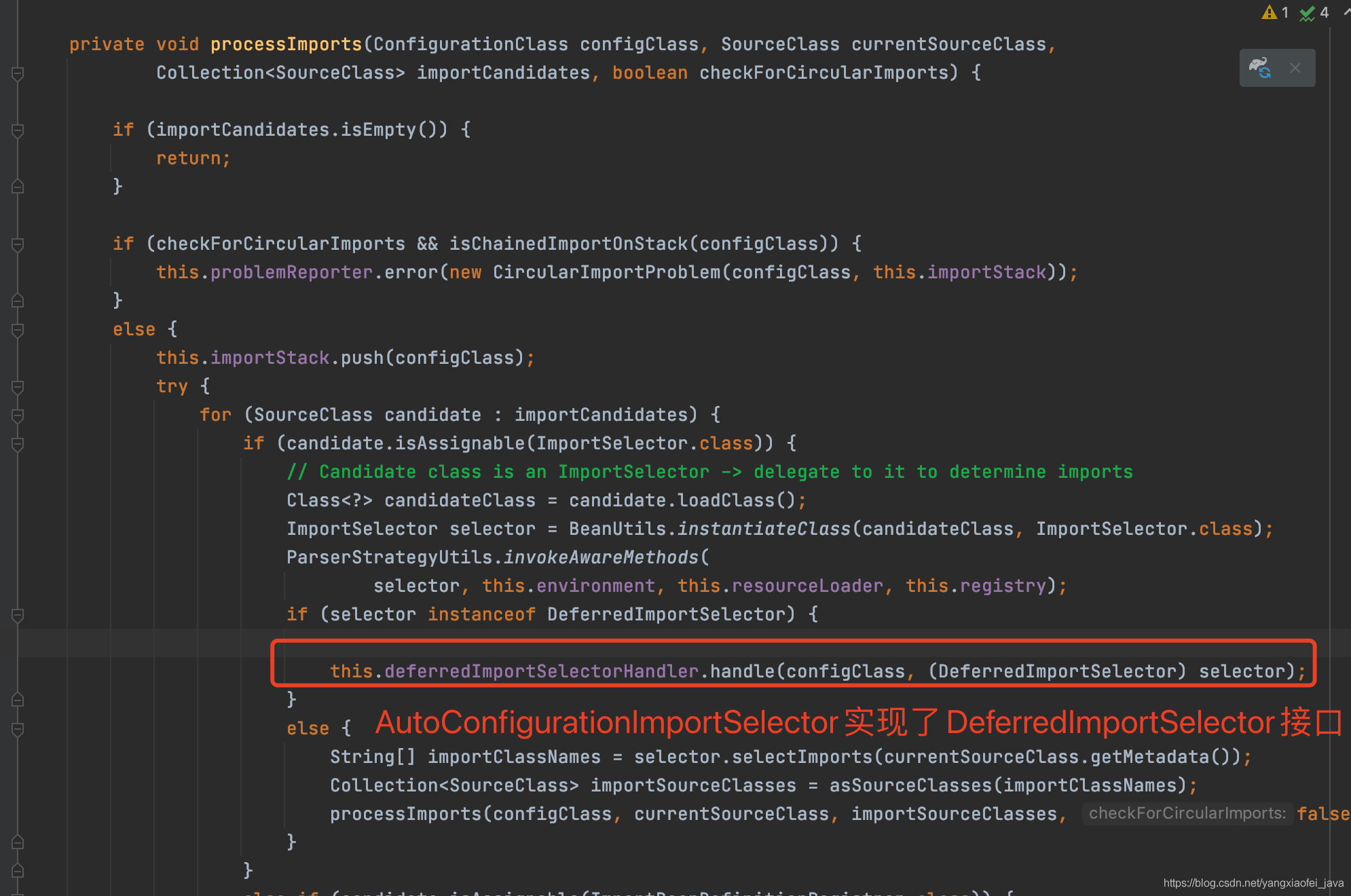Click the asSourceClasses method call
The image size is (1351, 896).
coord(911,786)
